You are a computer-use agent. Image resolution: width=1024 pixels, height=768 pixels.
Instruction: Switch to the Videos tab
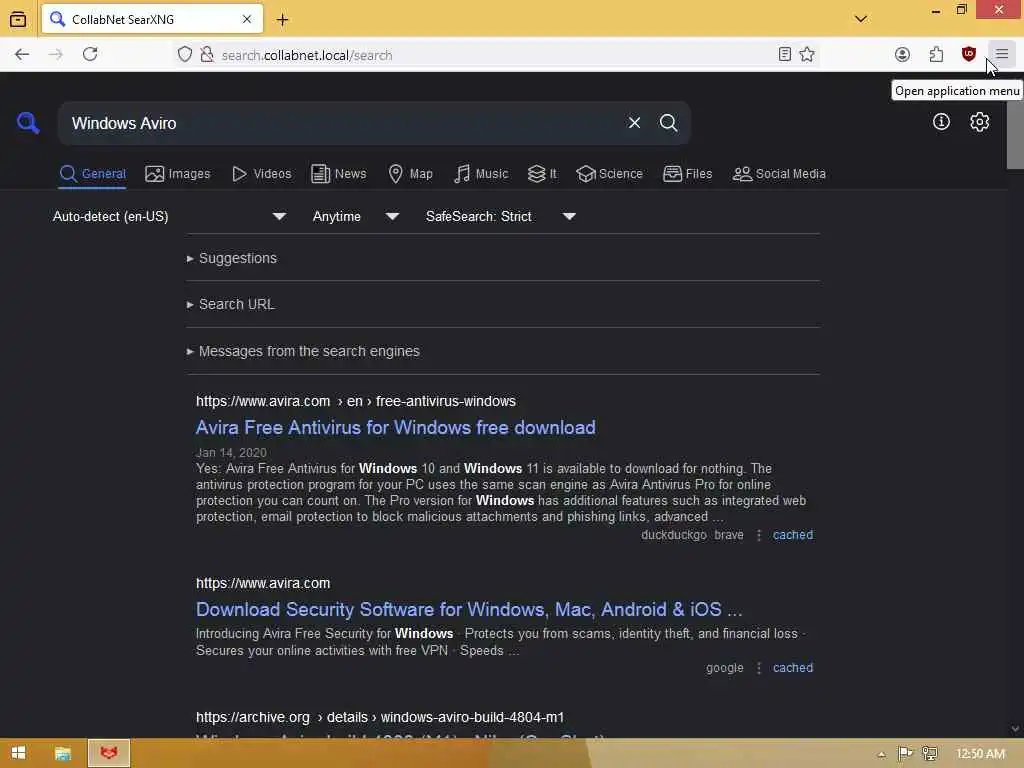tap(262, 174)
